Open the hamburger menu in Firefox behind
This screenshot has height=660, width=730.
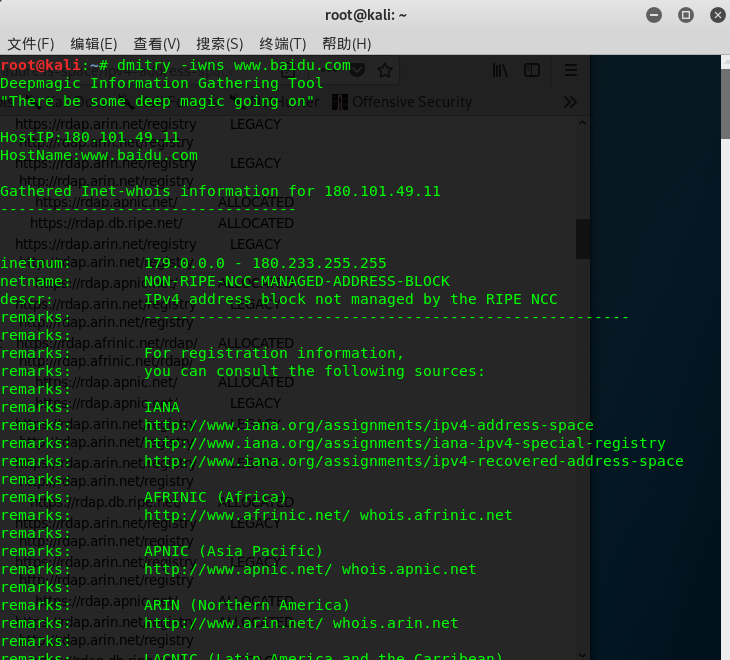571,70
